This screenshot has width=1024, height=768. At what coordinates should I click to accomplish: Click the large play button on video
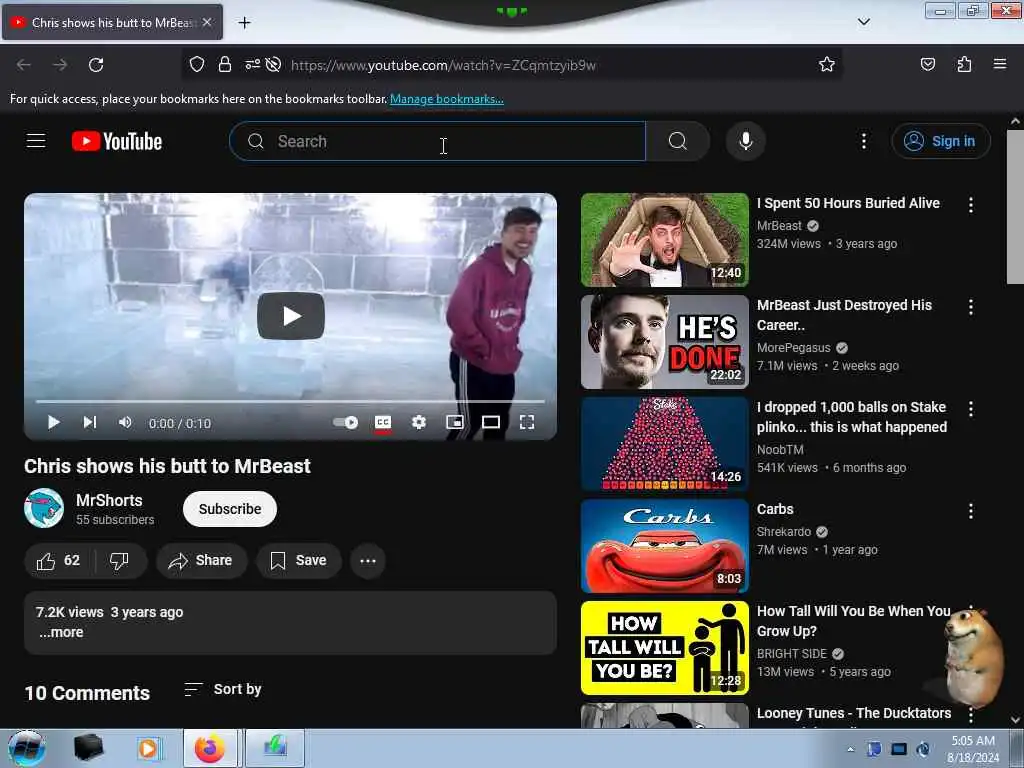(291, 316)
